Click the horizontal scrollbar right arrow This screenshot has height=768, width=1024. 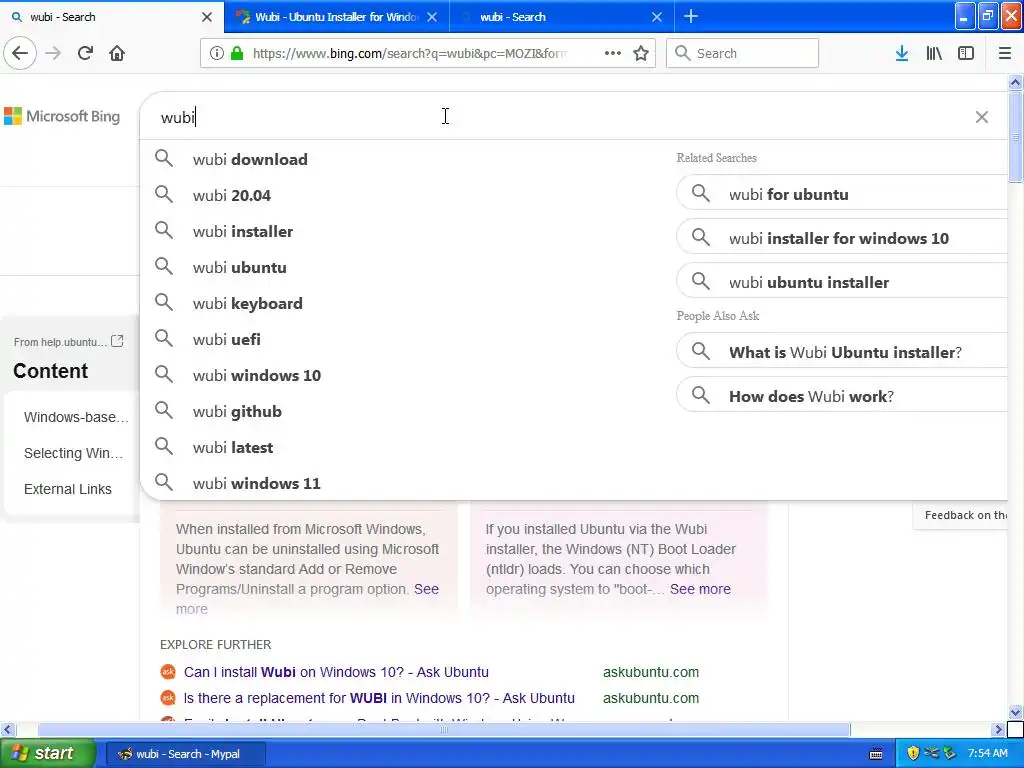[998, 729]
